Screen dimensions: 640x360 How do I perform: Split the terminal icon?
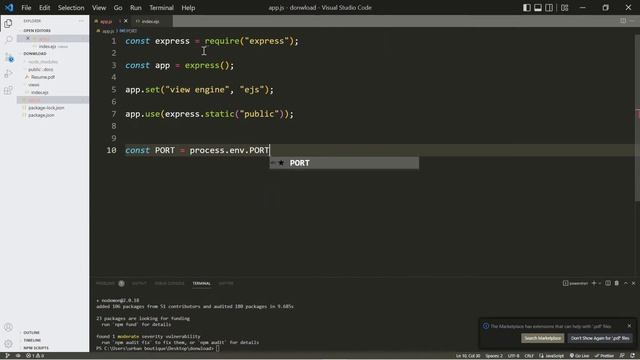608,283
